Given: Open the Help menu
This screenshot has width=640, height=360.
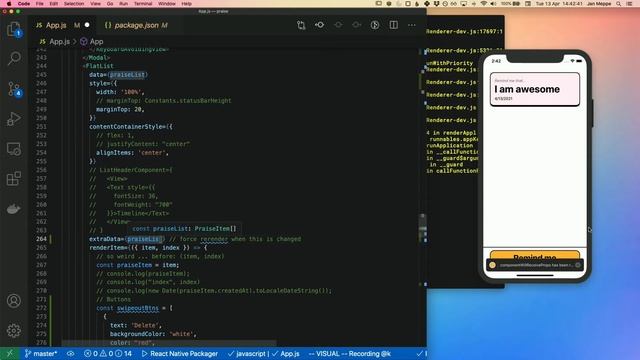Looking at the screenshot, I should (187, 4).
